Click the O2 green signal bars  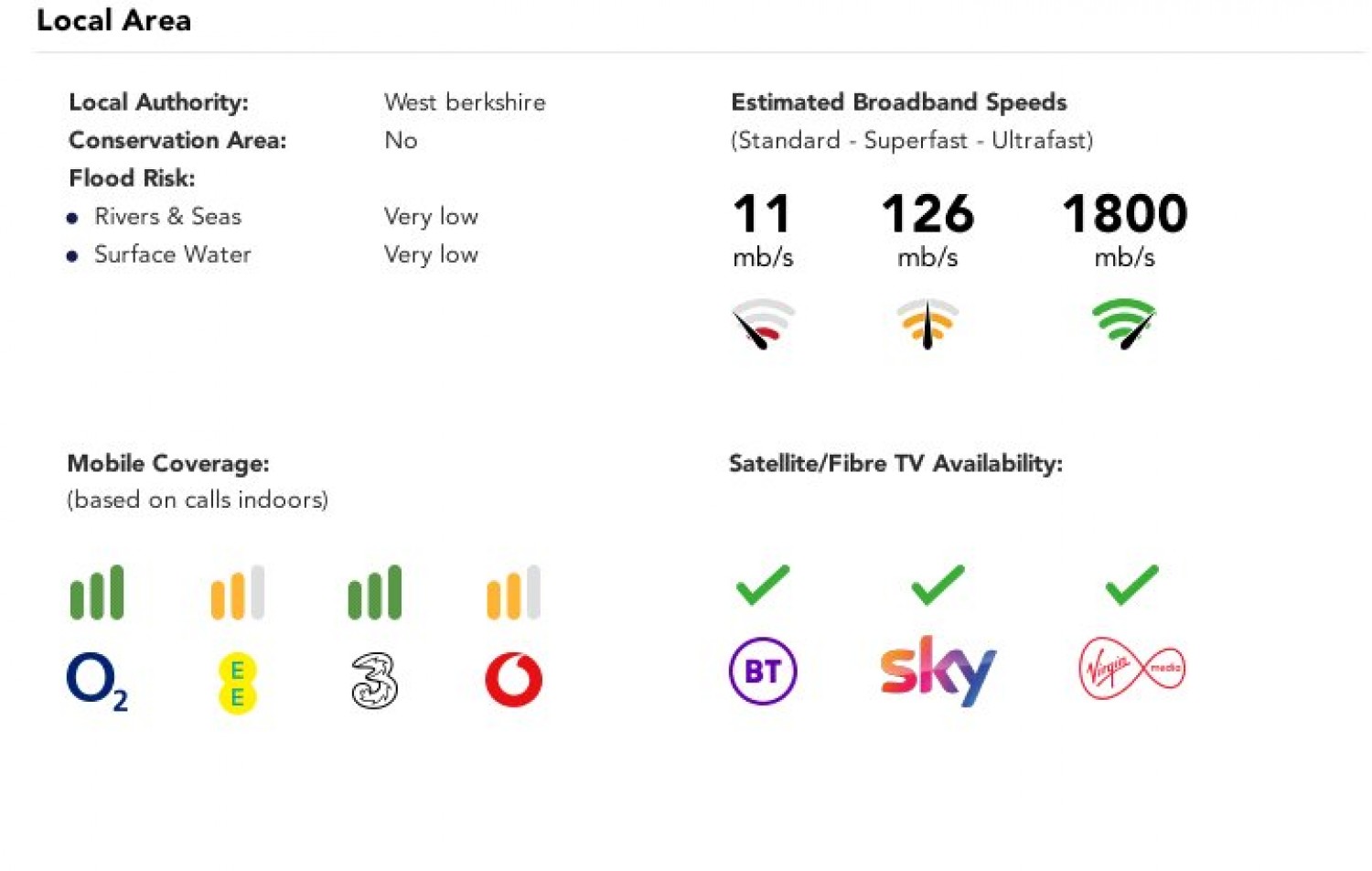click(x=97, y=593)
